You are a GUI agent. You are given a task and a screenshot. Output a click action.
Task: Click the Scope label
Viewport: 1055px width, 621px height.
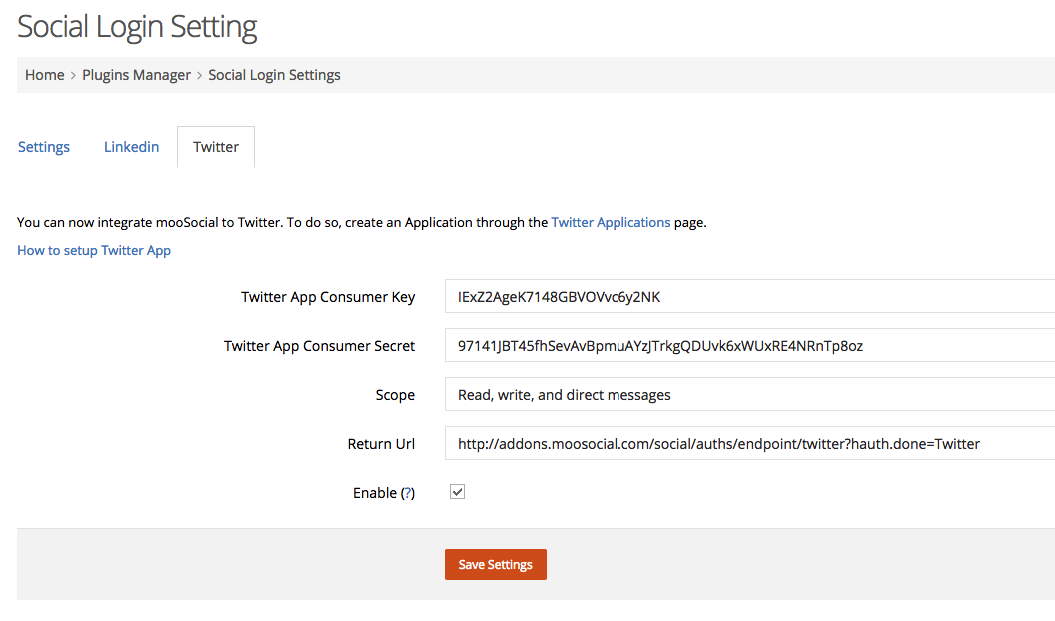[395, 395]
